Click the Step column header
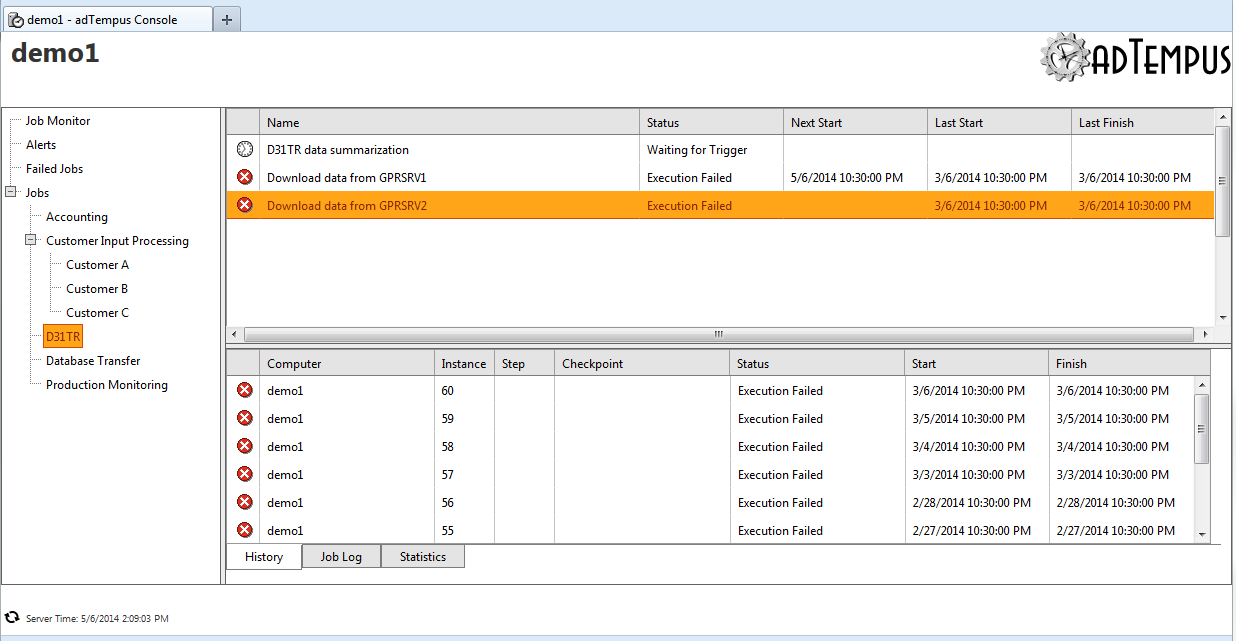The height and width of the screenshot is (641, 1236). coord(524,364)
